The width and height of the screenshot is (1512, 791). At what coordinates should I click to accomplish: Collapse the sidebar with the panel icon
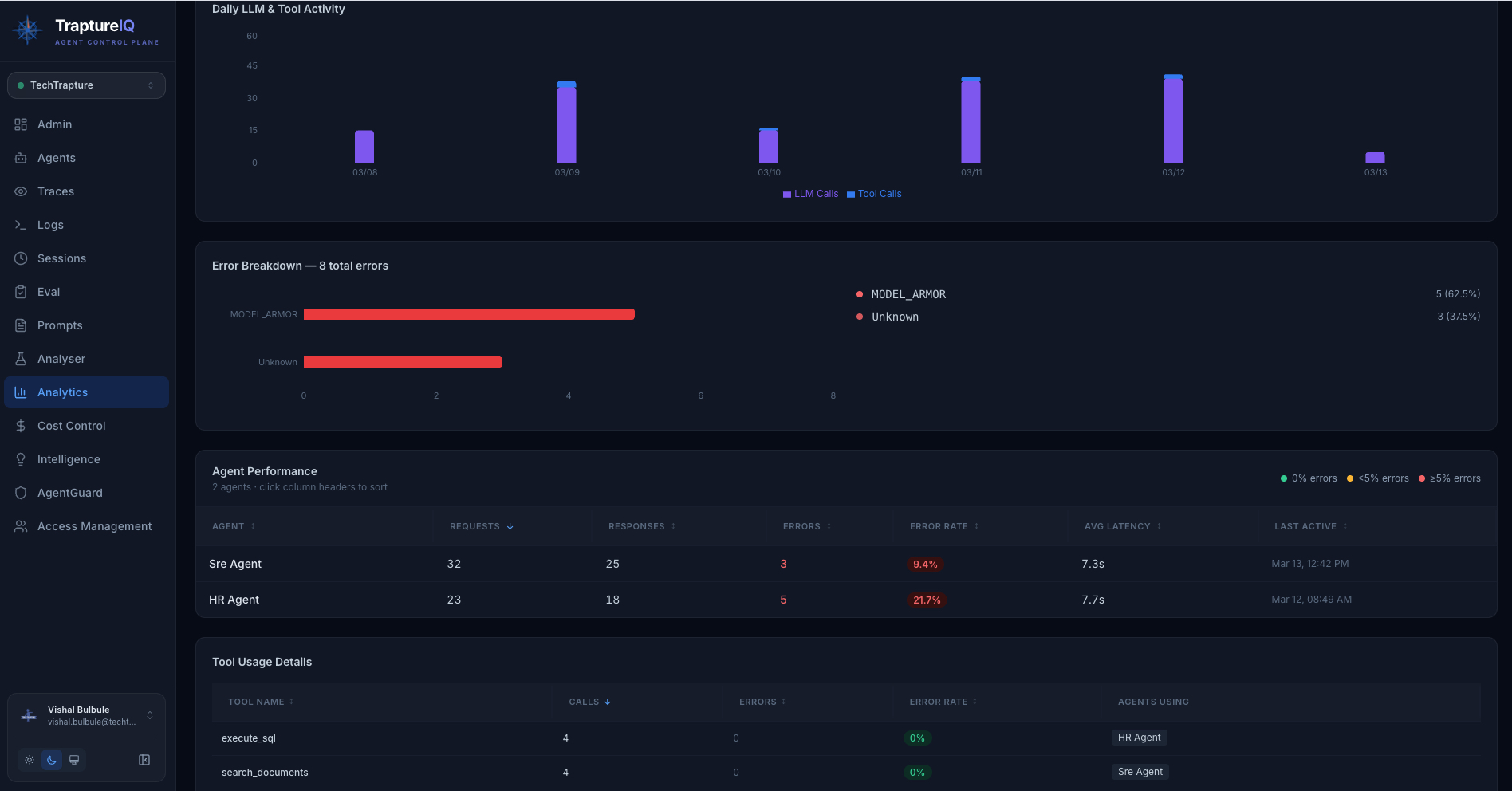tap(144, 760)
